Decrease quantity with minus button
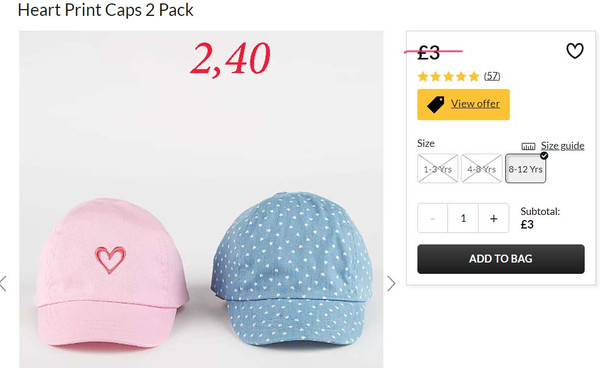The width and height of the screenshot is (600, 368). [432, 218]
